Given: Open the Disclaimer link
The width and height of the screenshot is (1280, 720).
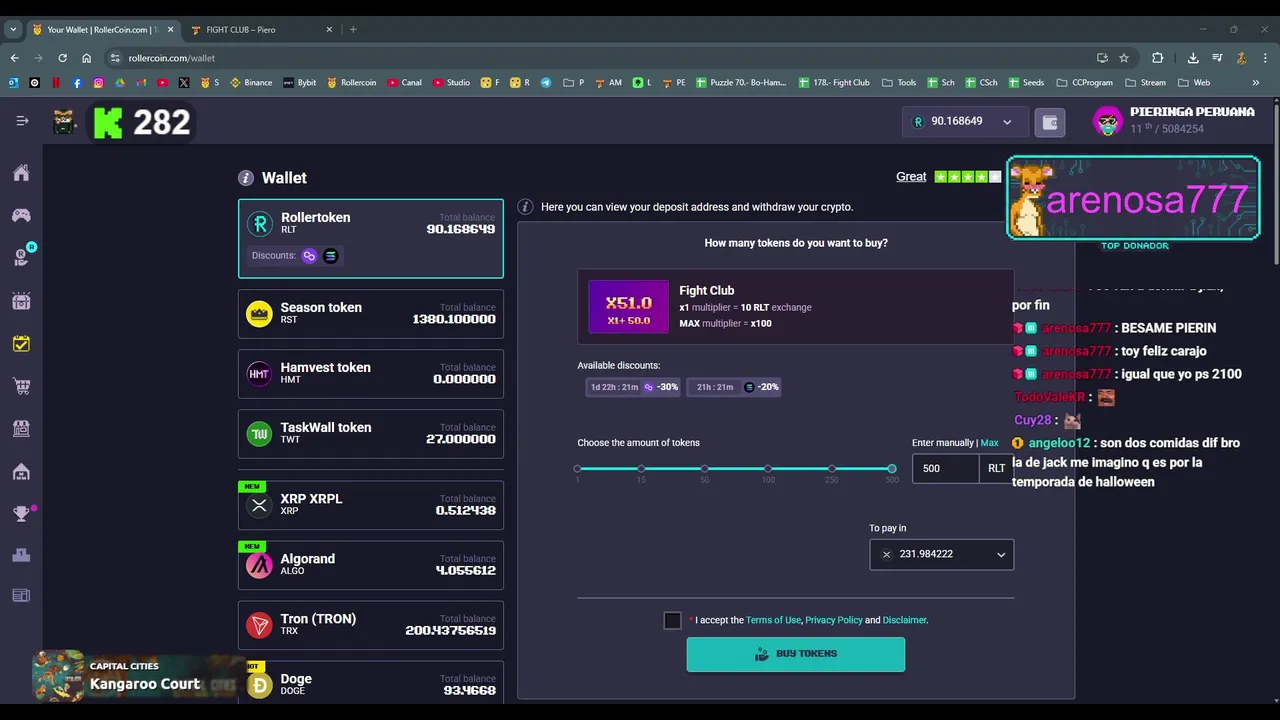Looking at the screenshot, I should [x=904, y=620].
